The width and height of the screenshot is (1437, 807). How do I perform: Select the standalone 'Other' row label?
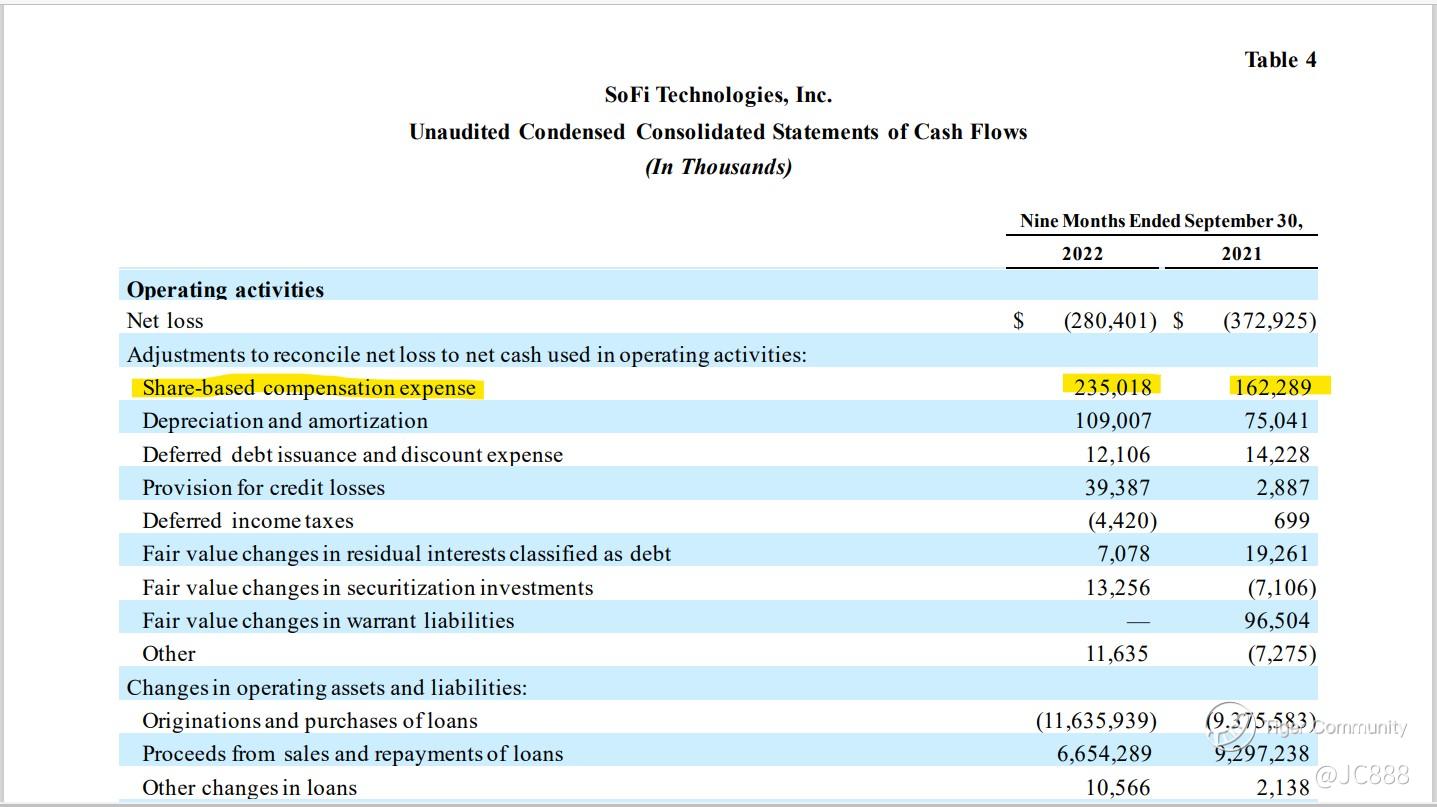click(x=169, y=654)
